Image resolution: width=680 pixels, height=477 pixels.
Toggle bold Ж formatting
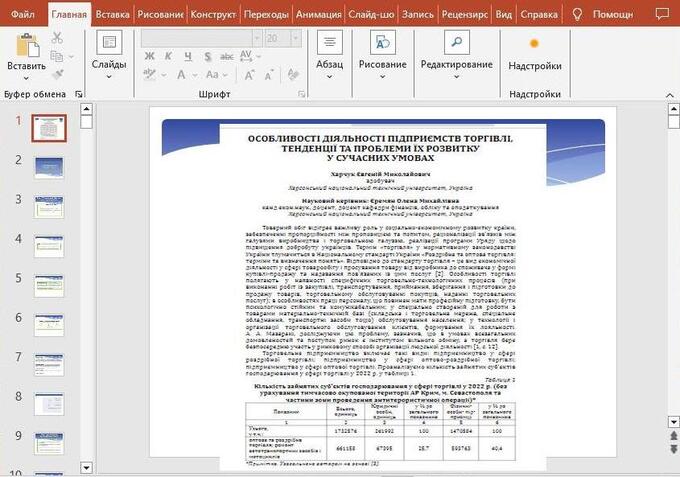148,55
